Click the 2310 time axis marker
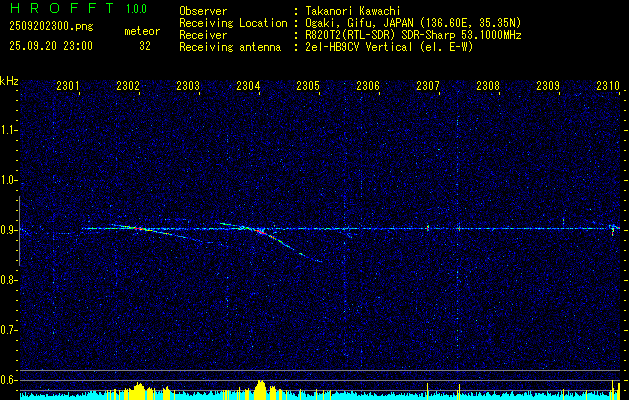The height and width of the screenshot is (400, 629). (608, 85)
